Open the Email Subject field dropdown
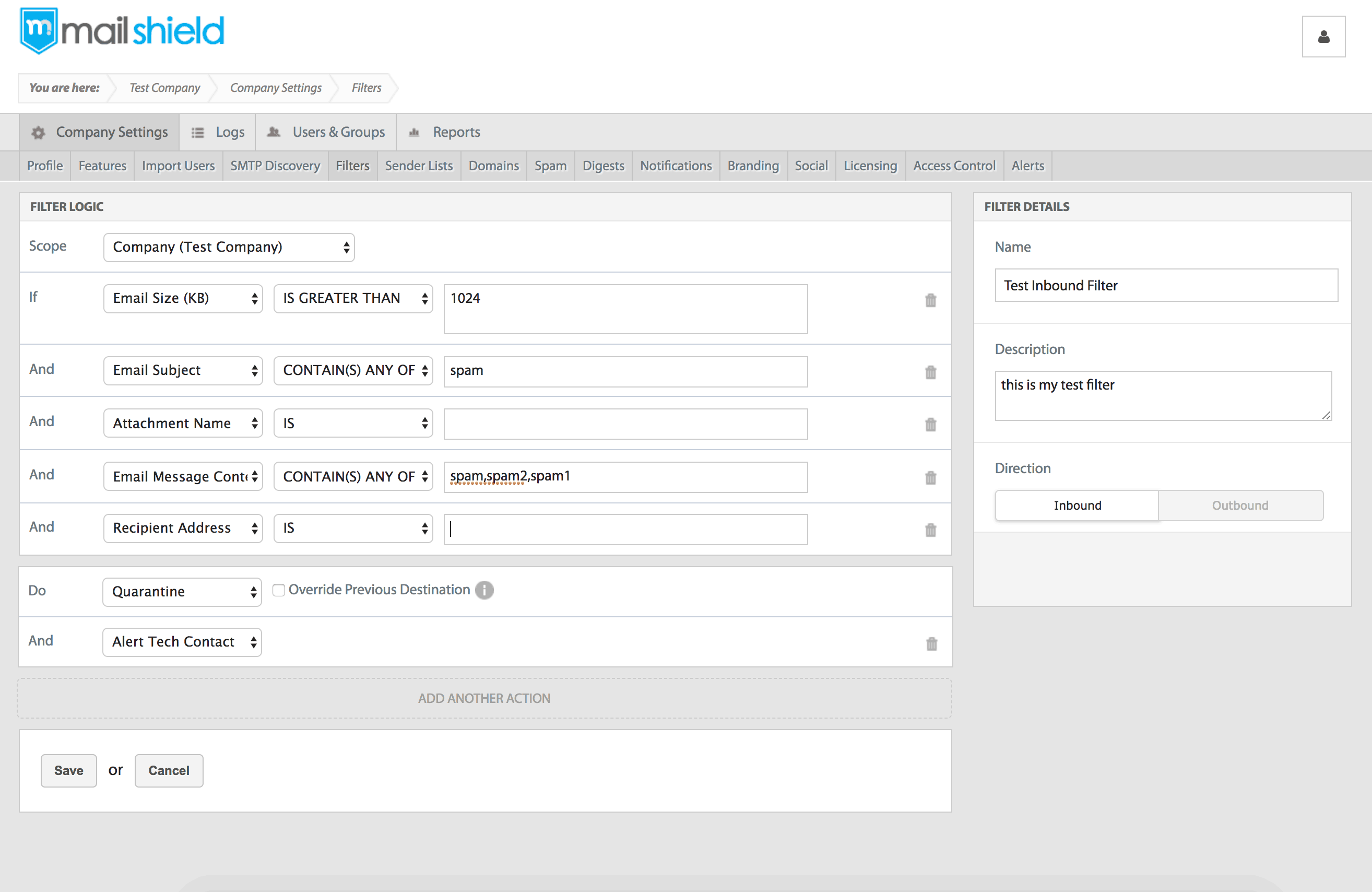1372x892 pixels. 183,370
